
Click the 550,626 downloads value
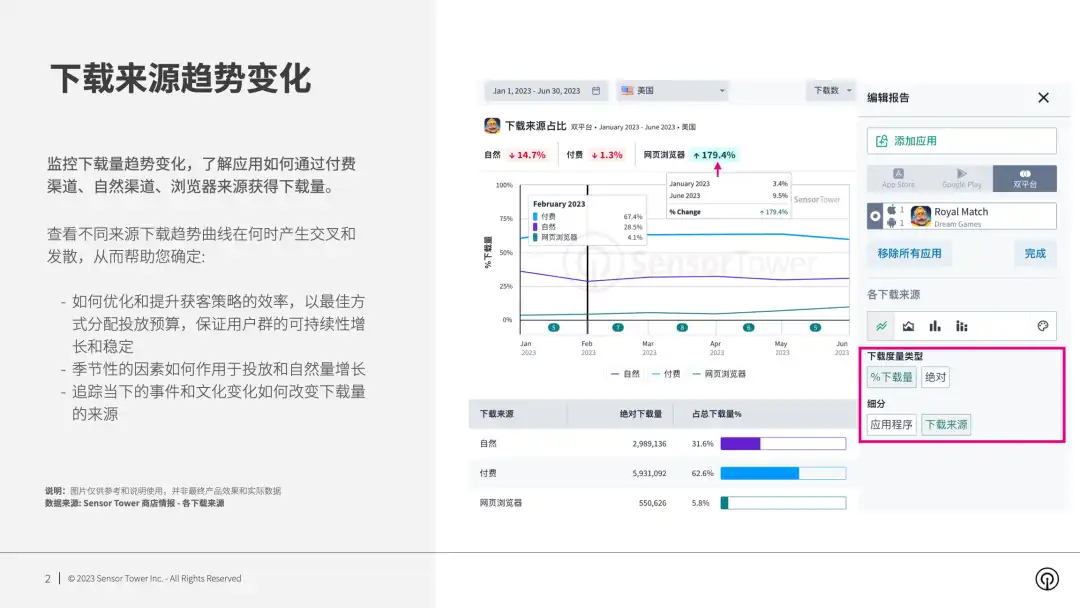pyautogui.click(x=652, y=503)
